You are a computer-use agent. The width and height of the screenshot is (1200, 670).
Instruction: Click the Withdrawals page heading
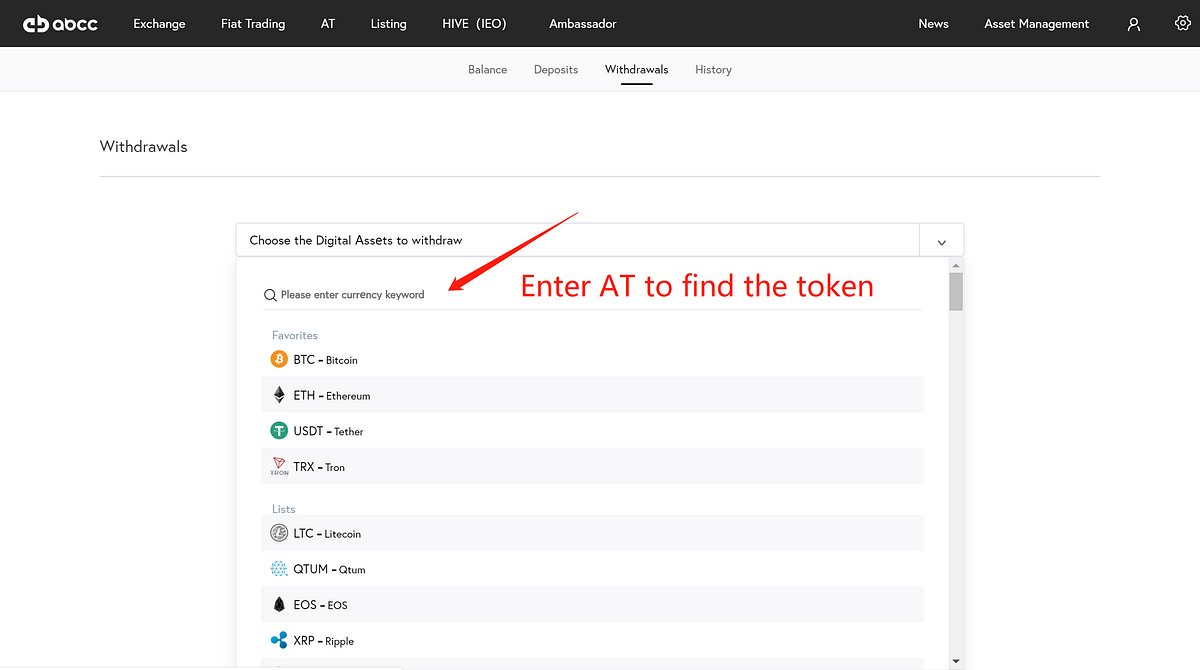coord(144,147)
